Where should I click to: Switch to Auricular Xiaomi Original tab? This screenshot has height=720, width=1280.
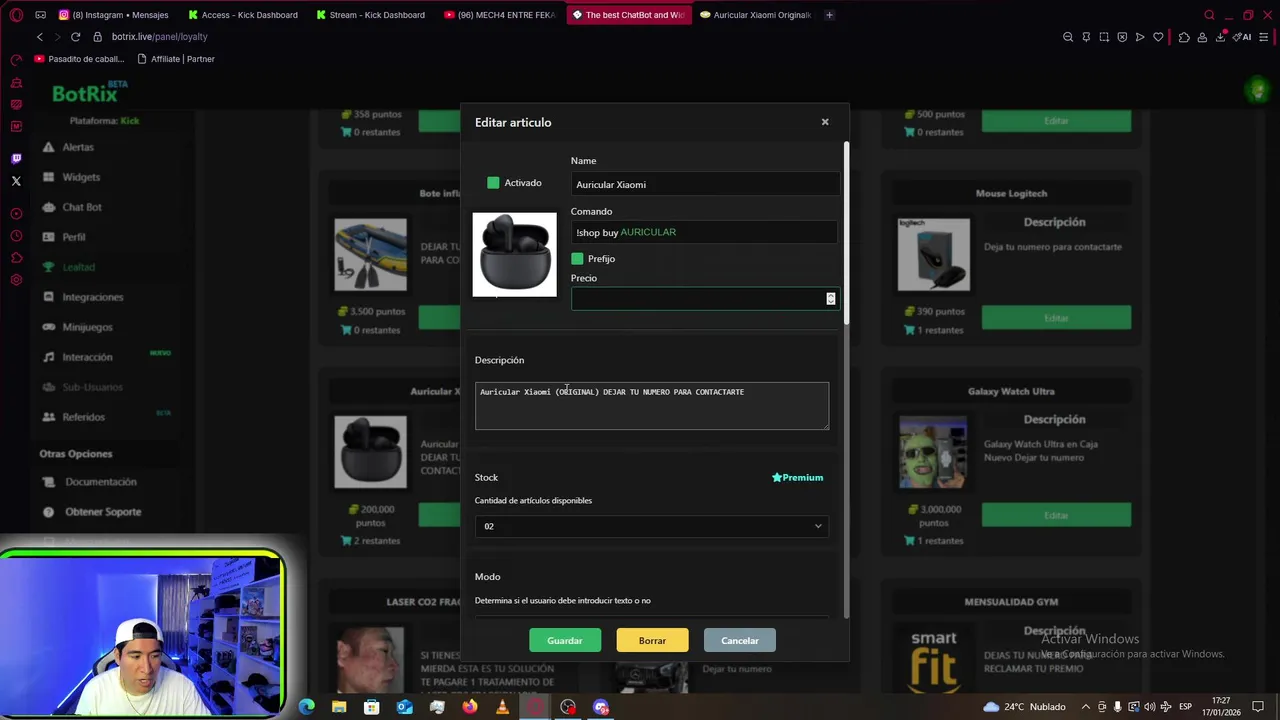(x=756, y=15)
